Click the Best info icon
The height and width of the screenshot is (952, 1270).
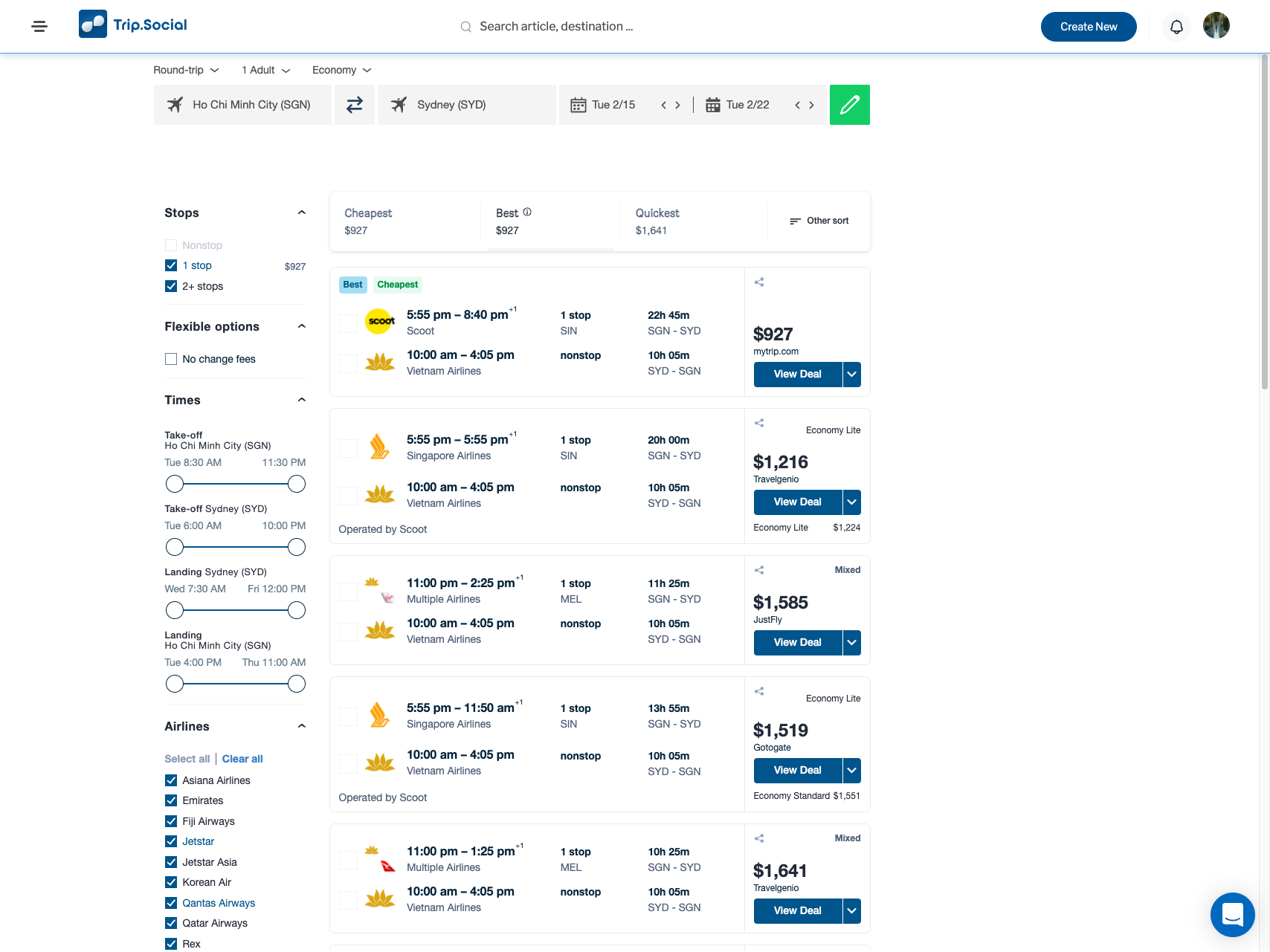527,213
